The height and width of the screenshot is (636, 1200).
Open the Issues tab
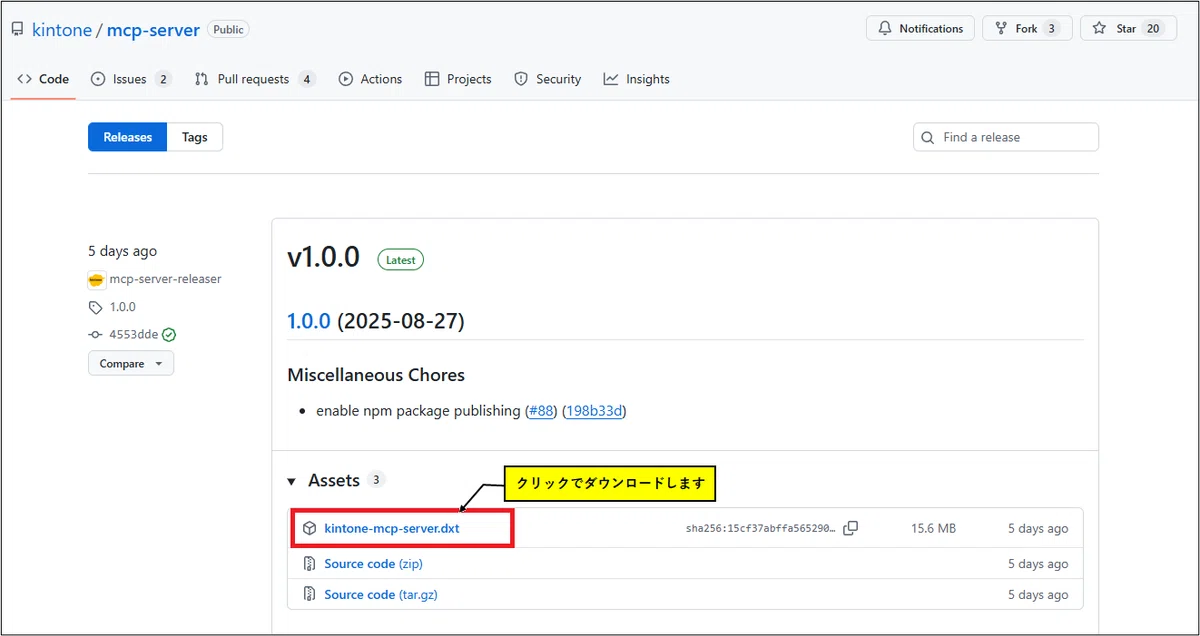[x=131, y=79]
